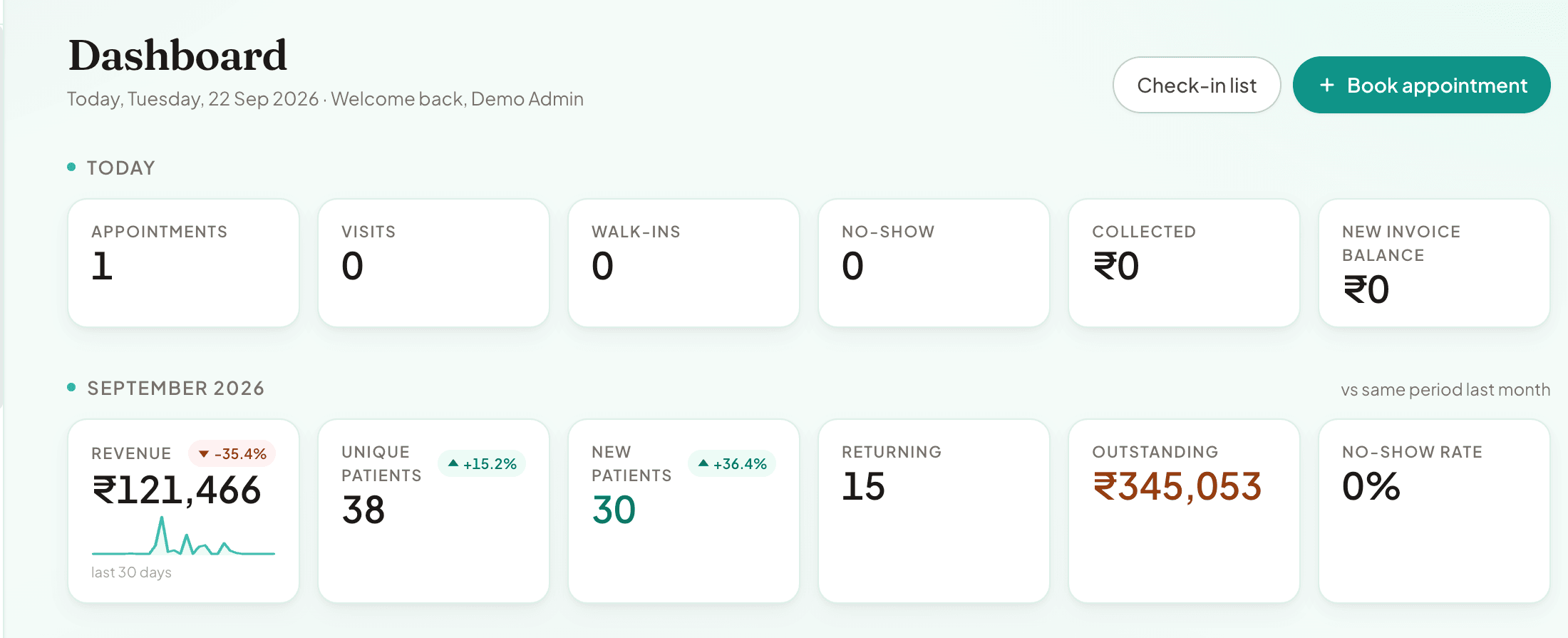This screenshot has width=1568, height=638.
Task: Click the Unique Patients value 38
Action: point(363,510)
